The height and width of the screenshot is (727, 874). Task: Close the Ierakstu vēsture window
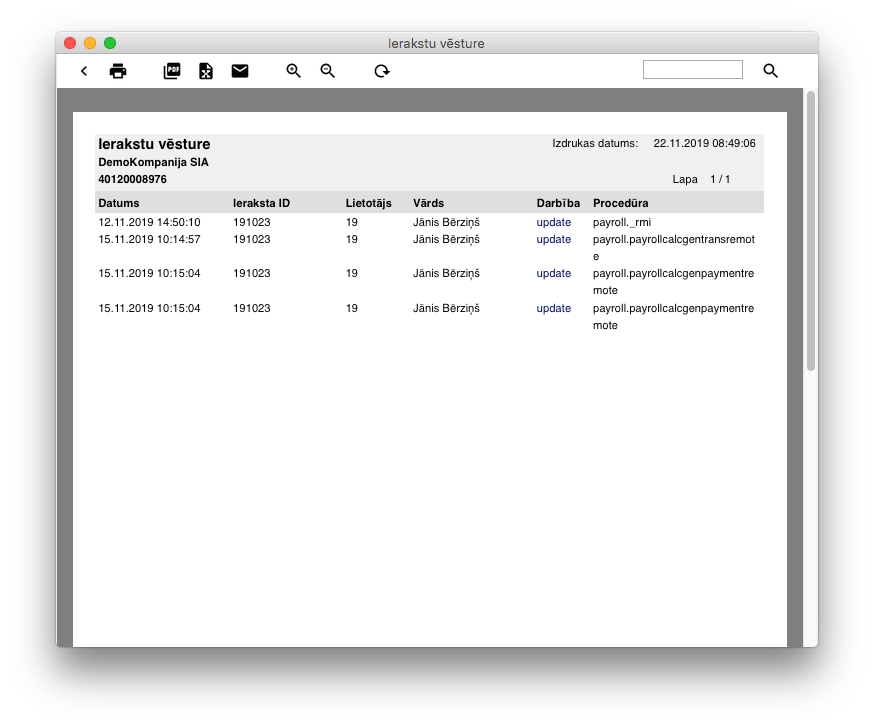(x=70, y=43)
